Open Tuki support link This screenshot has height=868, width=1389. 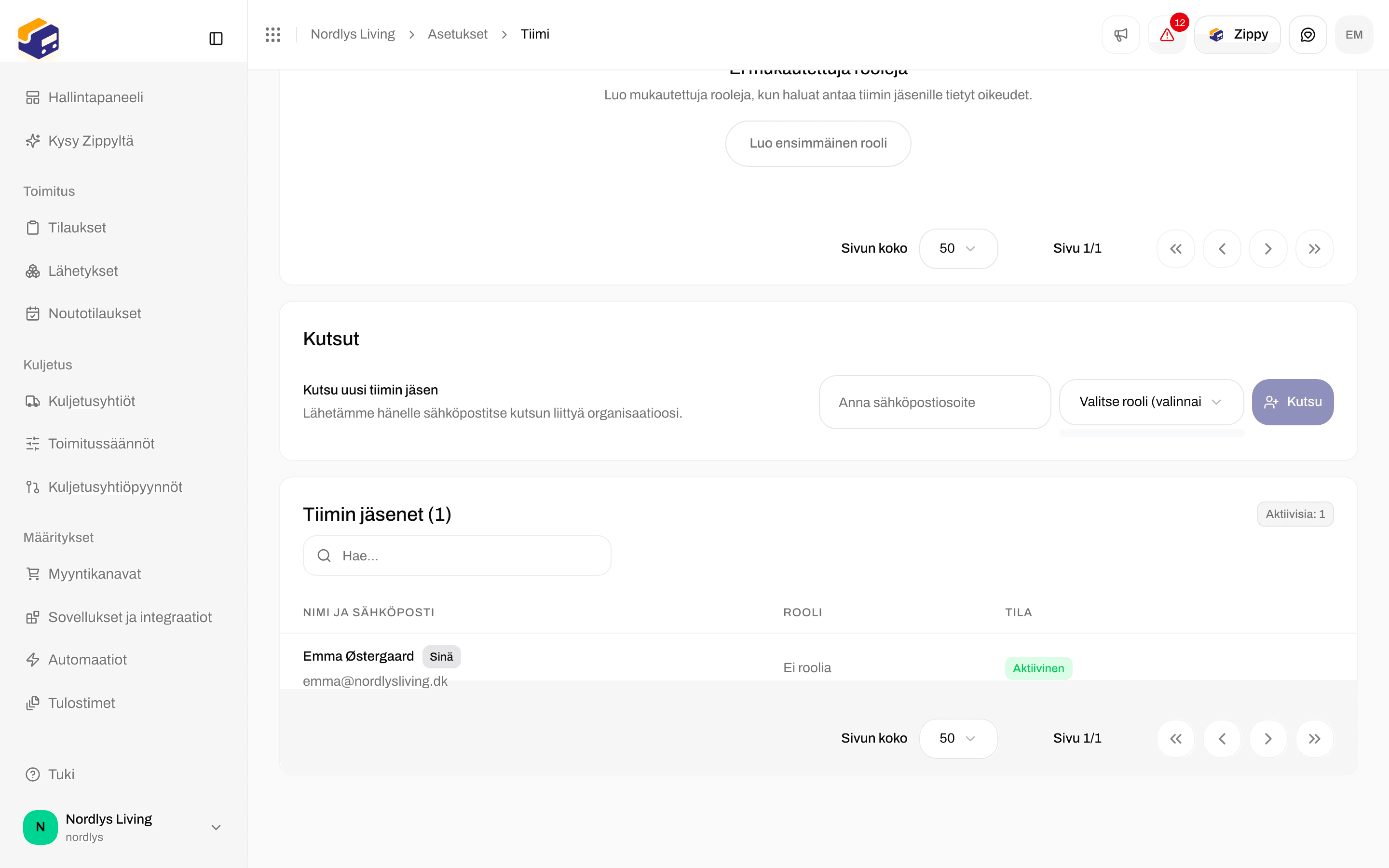[x=123, y=774]
